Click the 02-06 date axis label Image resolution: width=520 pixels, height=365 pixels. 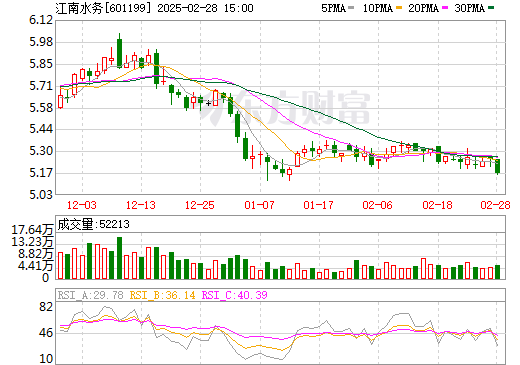[x=378, y=205]
